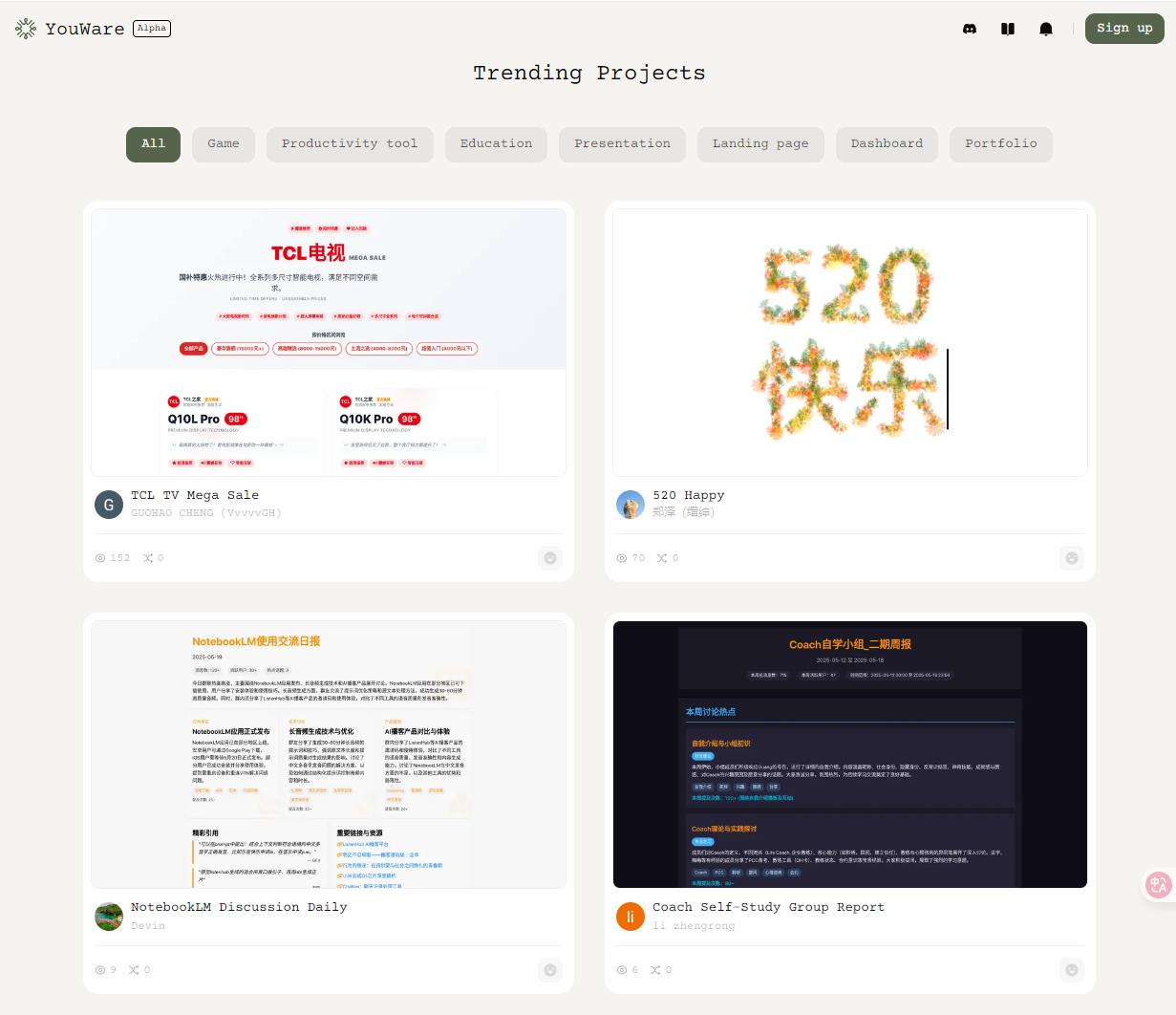1176x1015 pixels.
Task: Click the reaction emoji on TCL TV card
Action: [x=550, y=558]
